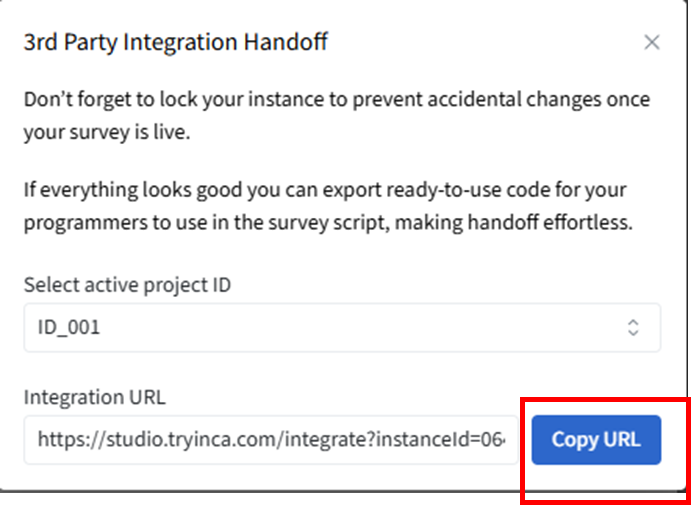Toggle the project ID selector arrows
This screenshot has width=691, height=505.
click(633, 328)
